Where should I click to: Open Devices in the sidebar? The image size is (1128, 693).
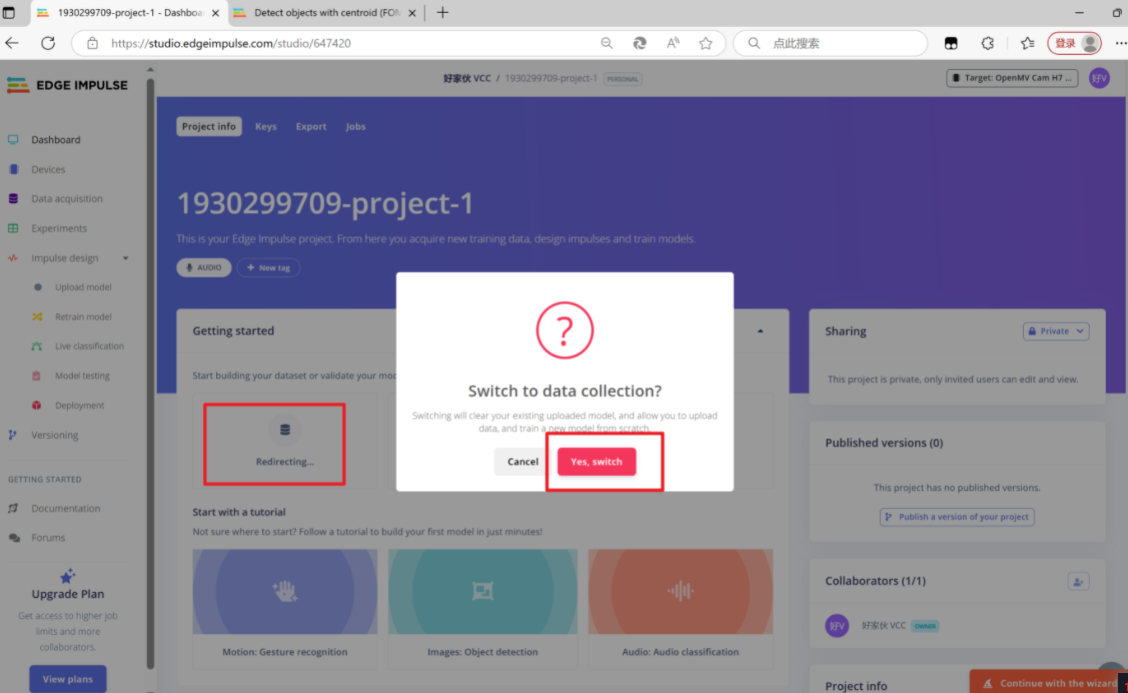tap(48, 169)
